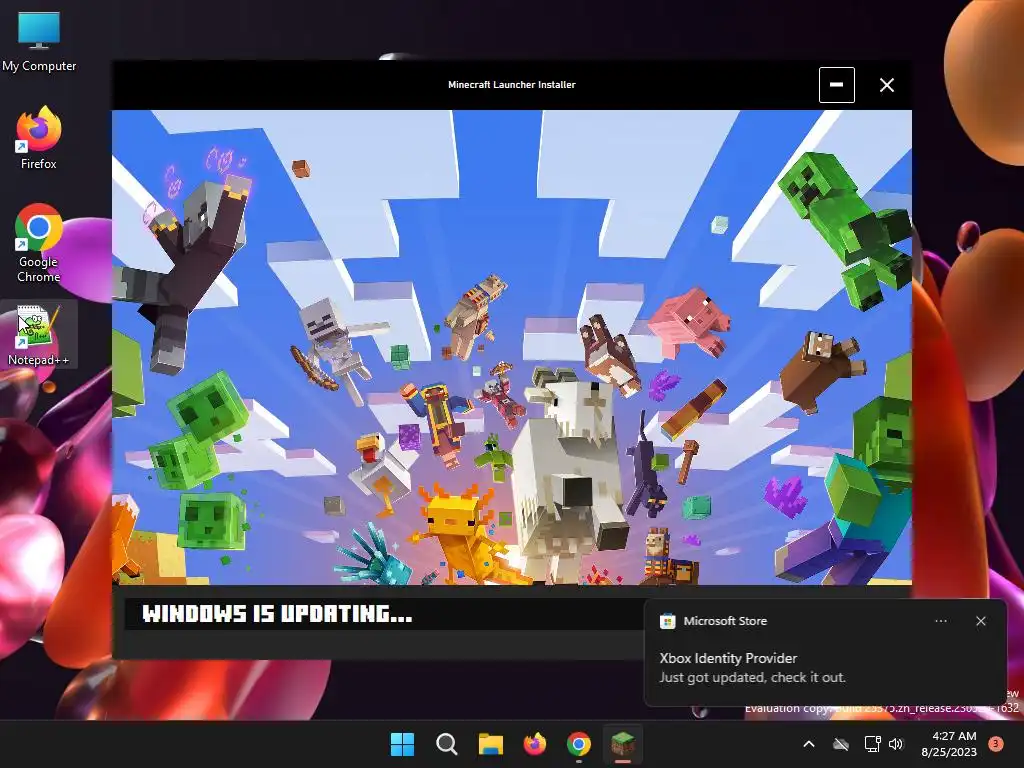Viewport: 1024px width, 768px height.
Task: Open the My Computer desktop icon
Action: [39, 42]
